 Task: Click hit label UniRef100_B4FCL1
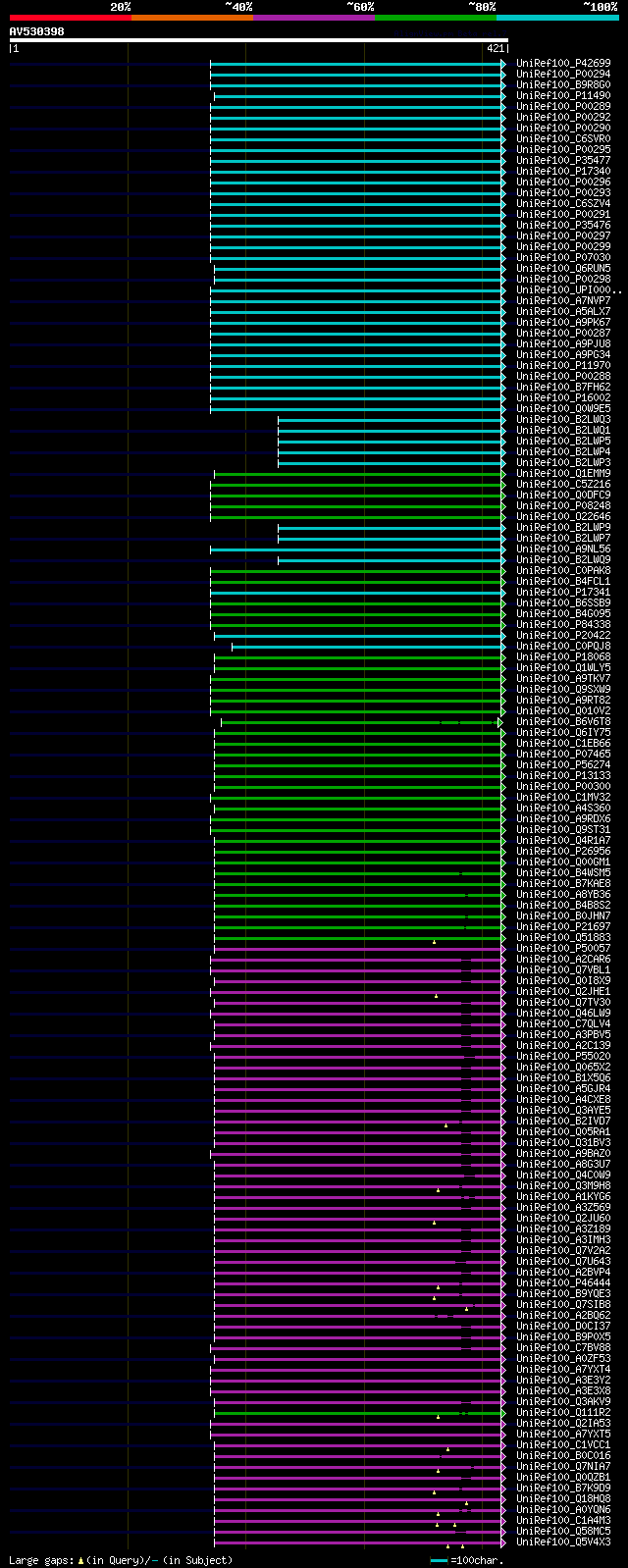pyautogui.click(x=563, y=581)
